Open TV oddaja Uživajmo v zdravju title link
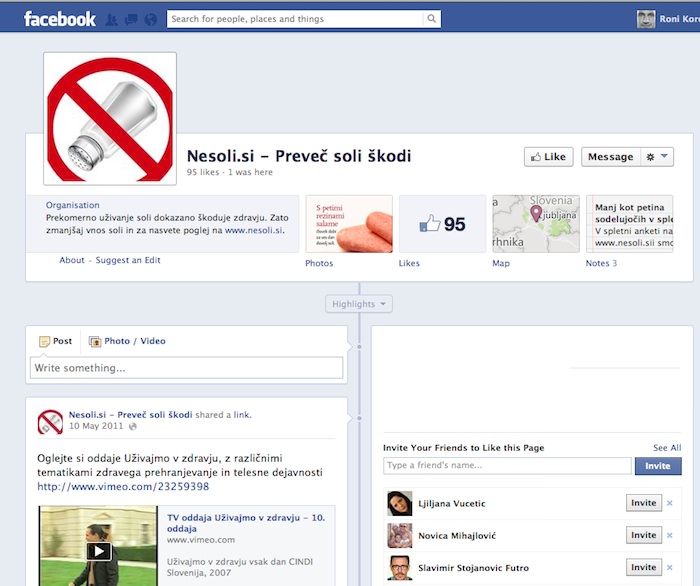700x586 pixels. pos(246,523)
